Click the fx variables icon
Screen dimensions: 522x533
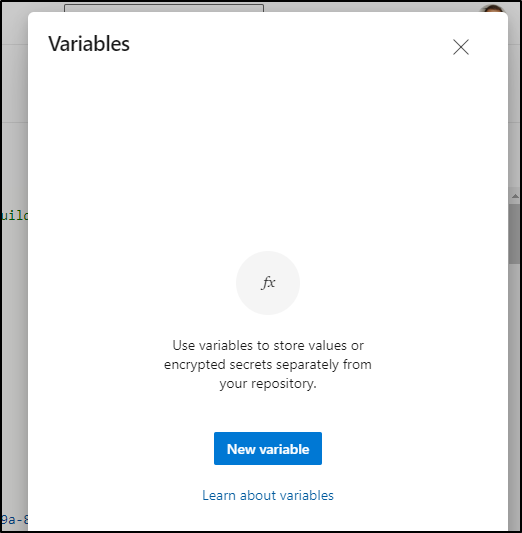click(x=268, y=282)
